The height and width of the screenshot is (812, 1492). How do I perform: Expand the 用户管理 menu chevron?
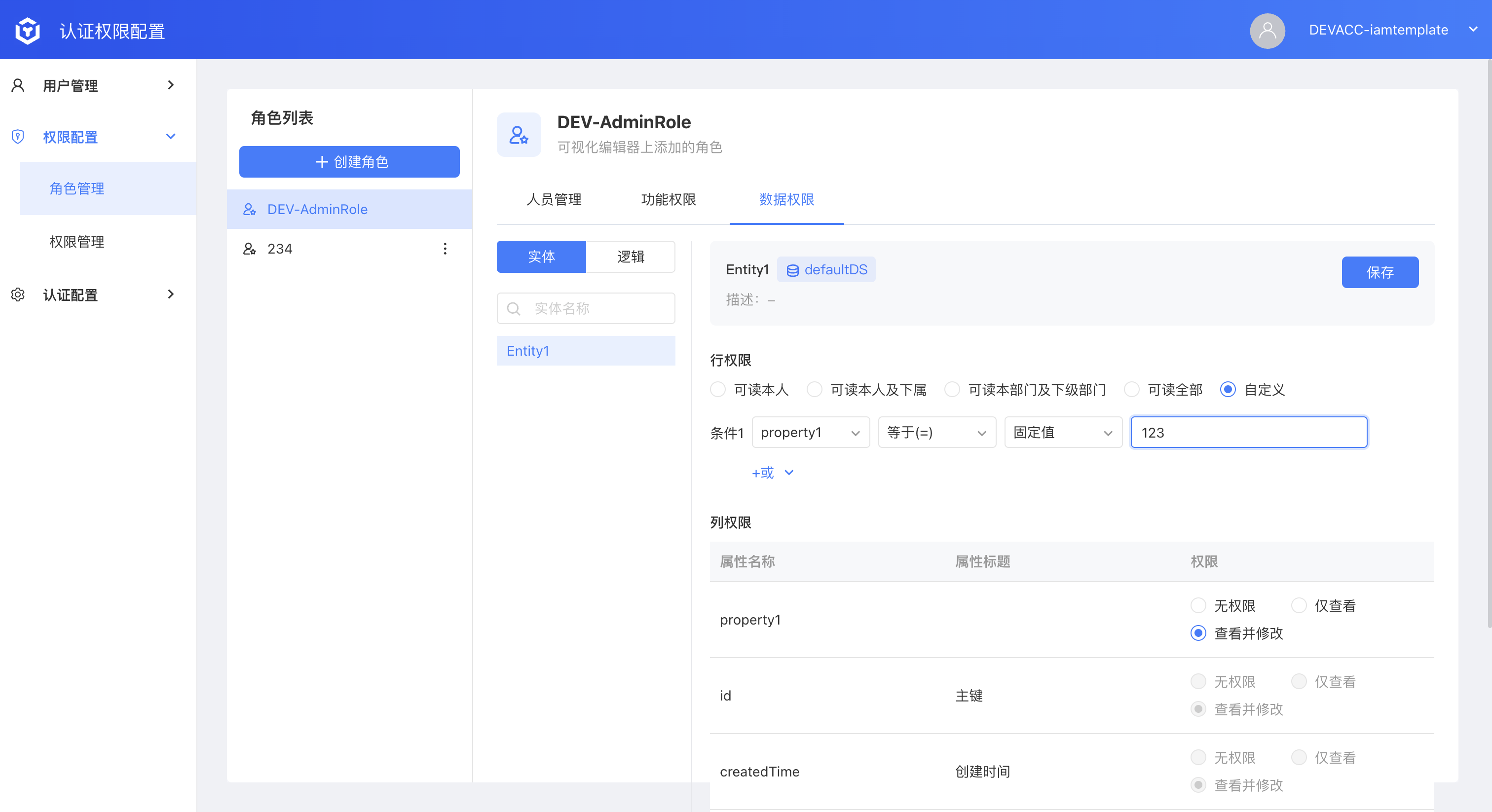170,85
